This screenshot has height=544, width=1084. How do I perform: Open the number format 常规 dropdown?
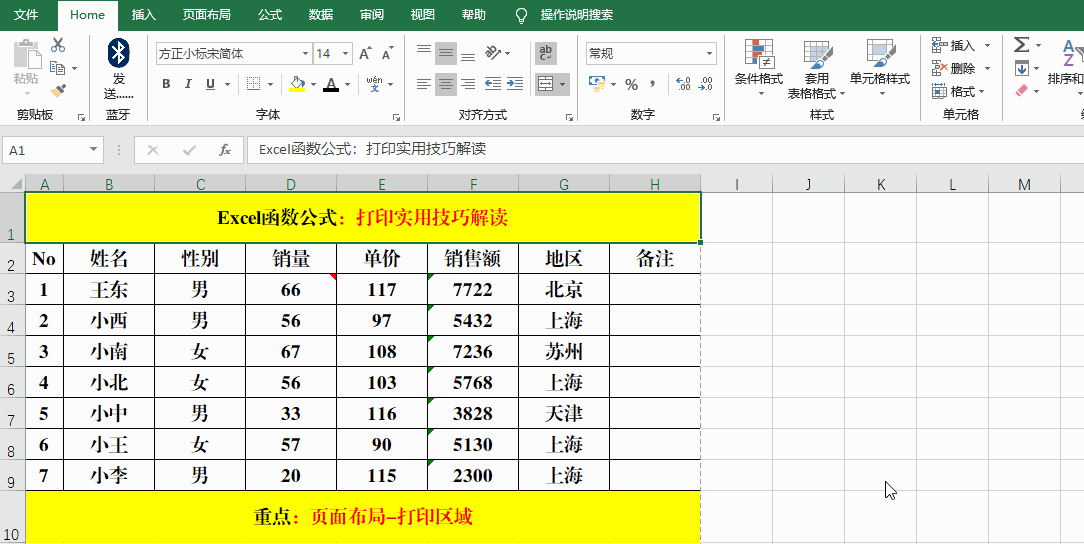709,53
